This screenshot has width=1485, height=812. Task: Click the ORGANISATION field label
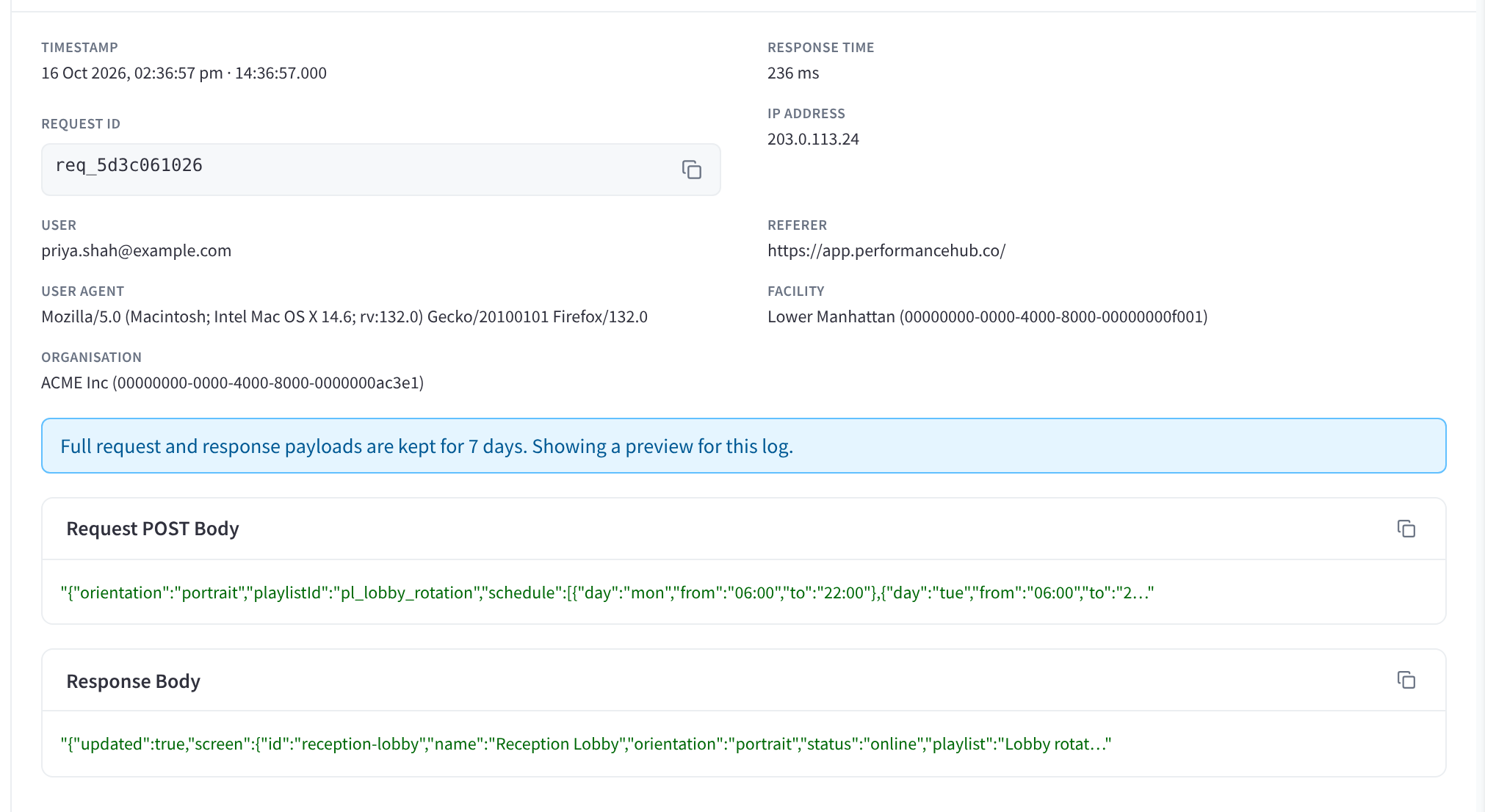coord(91,357)
